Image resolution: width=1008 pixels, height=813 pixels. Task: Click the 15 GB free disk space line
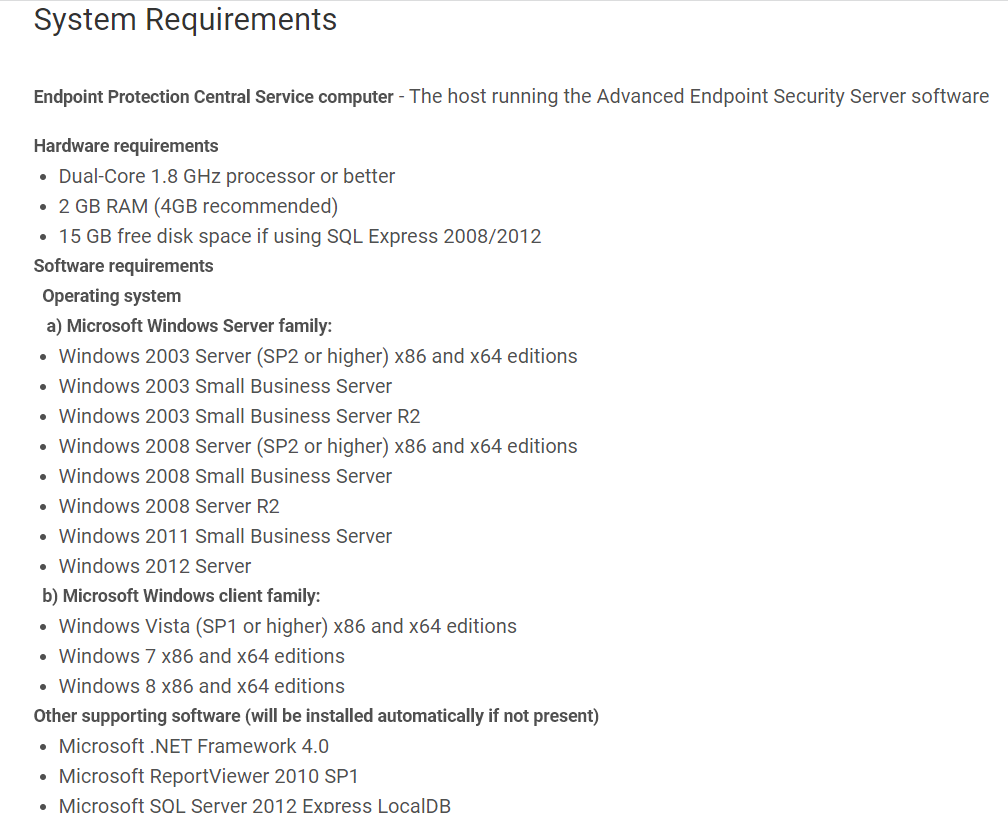299,236
